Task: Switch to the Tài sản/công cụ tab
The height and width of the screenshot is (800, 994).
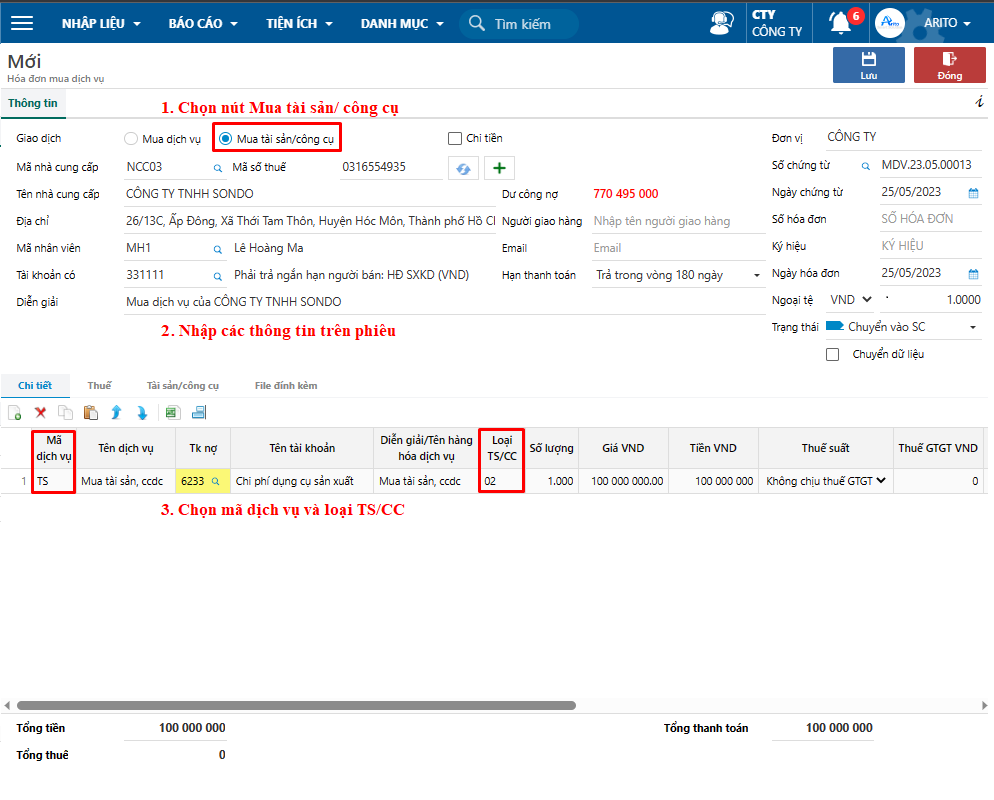Action: [x=182, y=385]
